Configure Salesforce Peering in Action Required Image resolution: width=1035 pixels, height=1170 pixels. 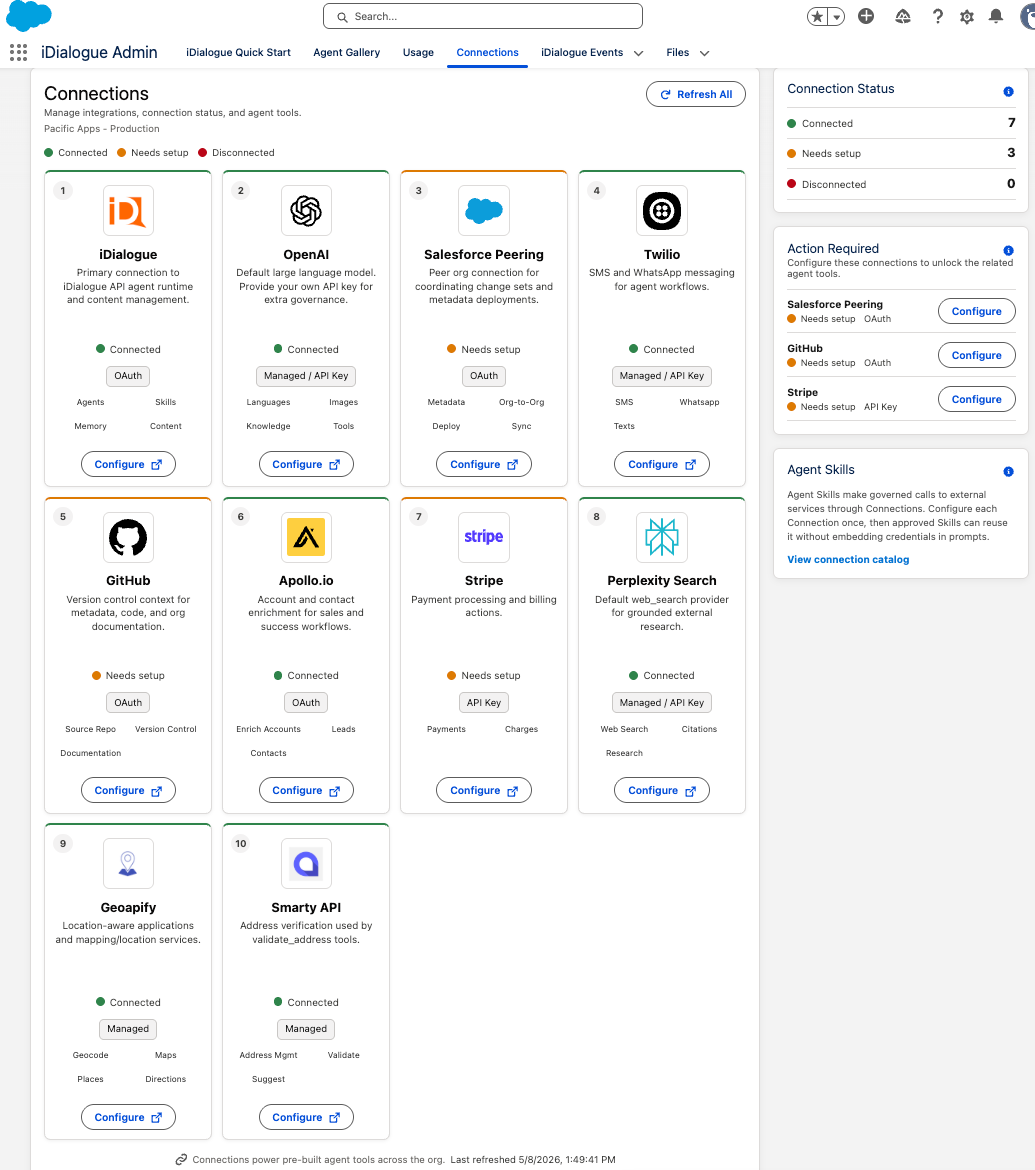tap(976, 311)
